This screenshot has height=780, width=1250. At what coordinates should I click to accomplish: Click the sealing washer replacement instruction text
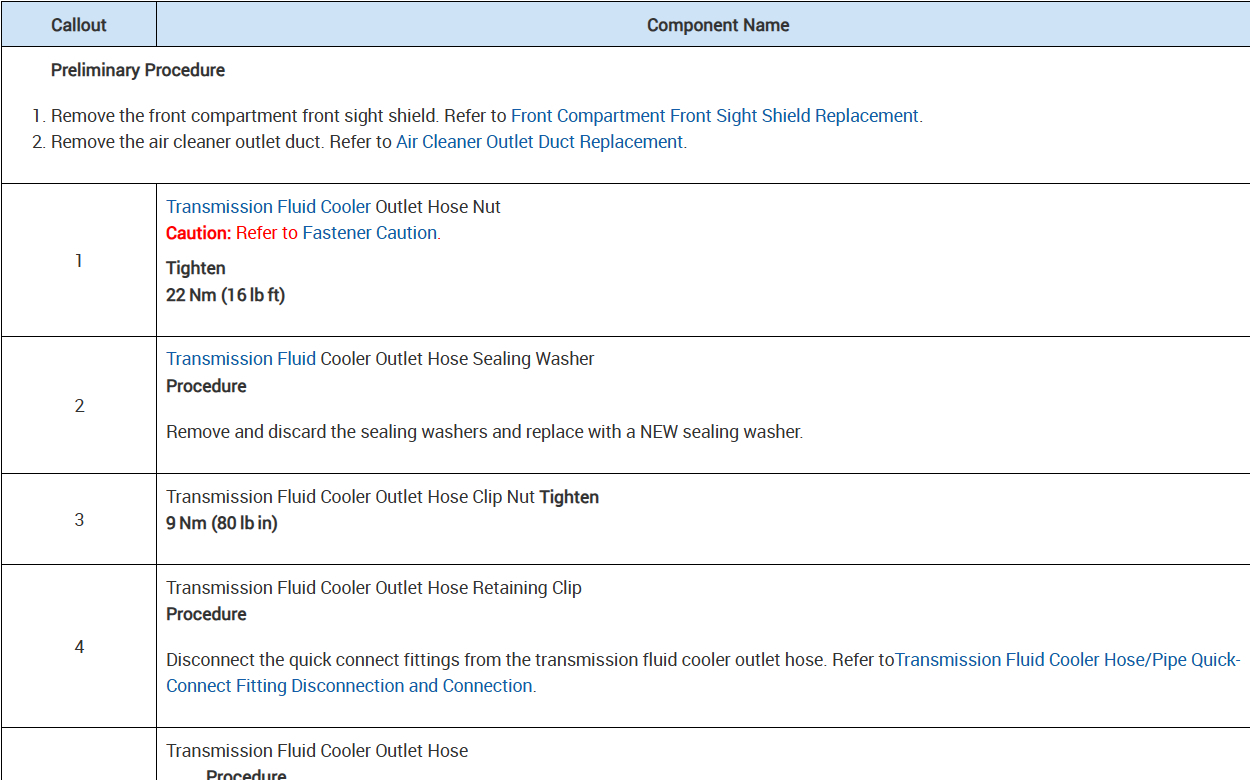click(x=484, y=432)
